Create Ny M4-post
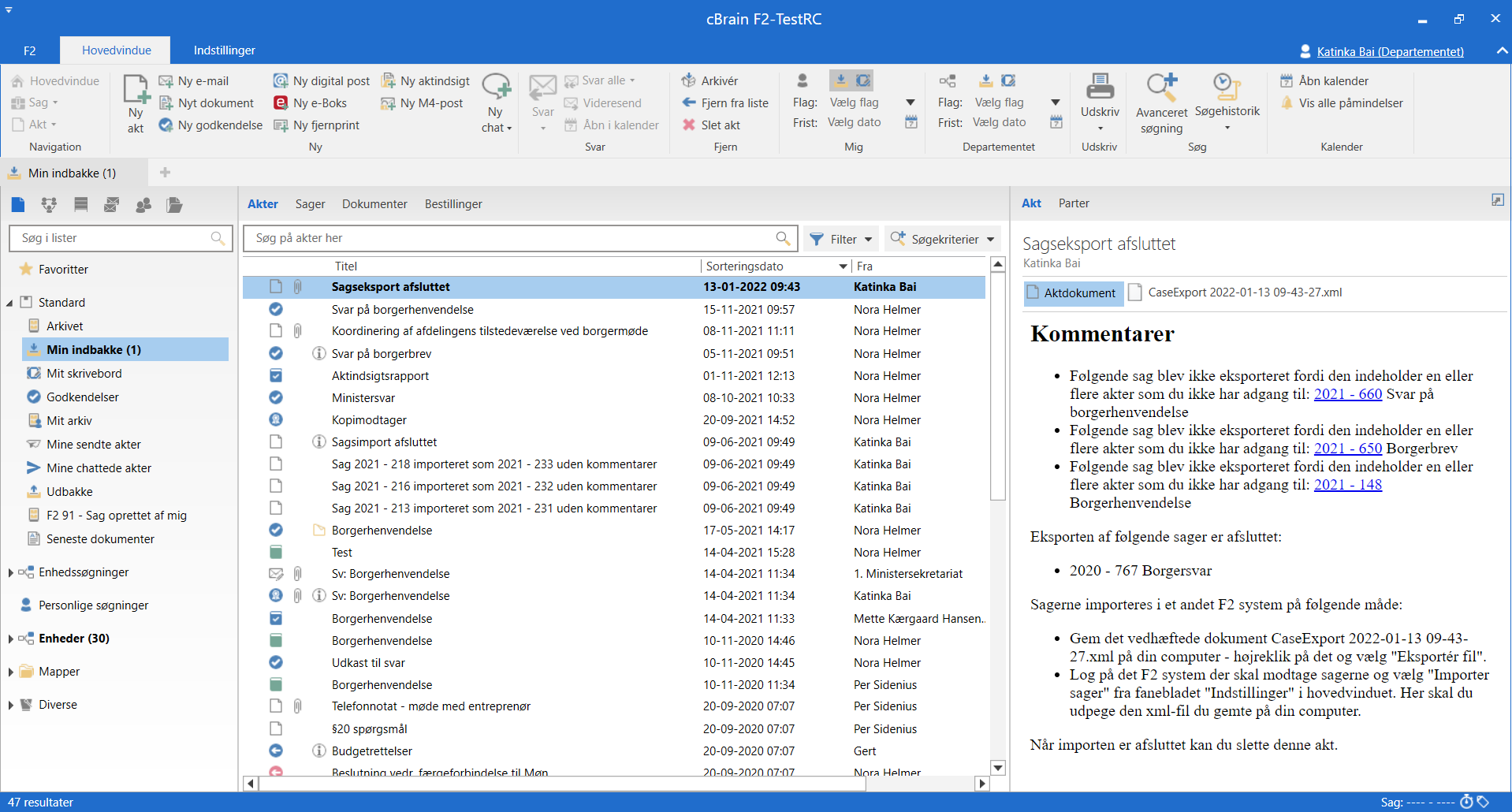The width and height of the screenshot is (1512, 812). pos(423,103)
